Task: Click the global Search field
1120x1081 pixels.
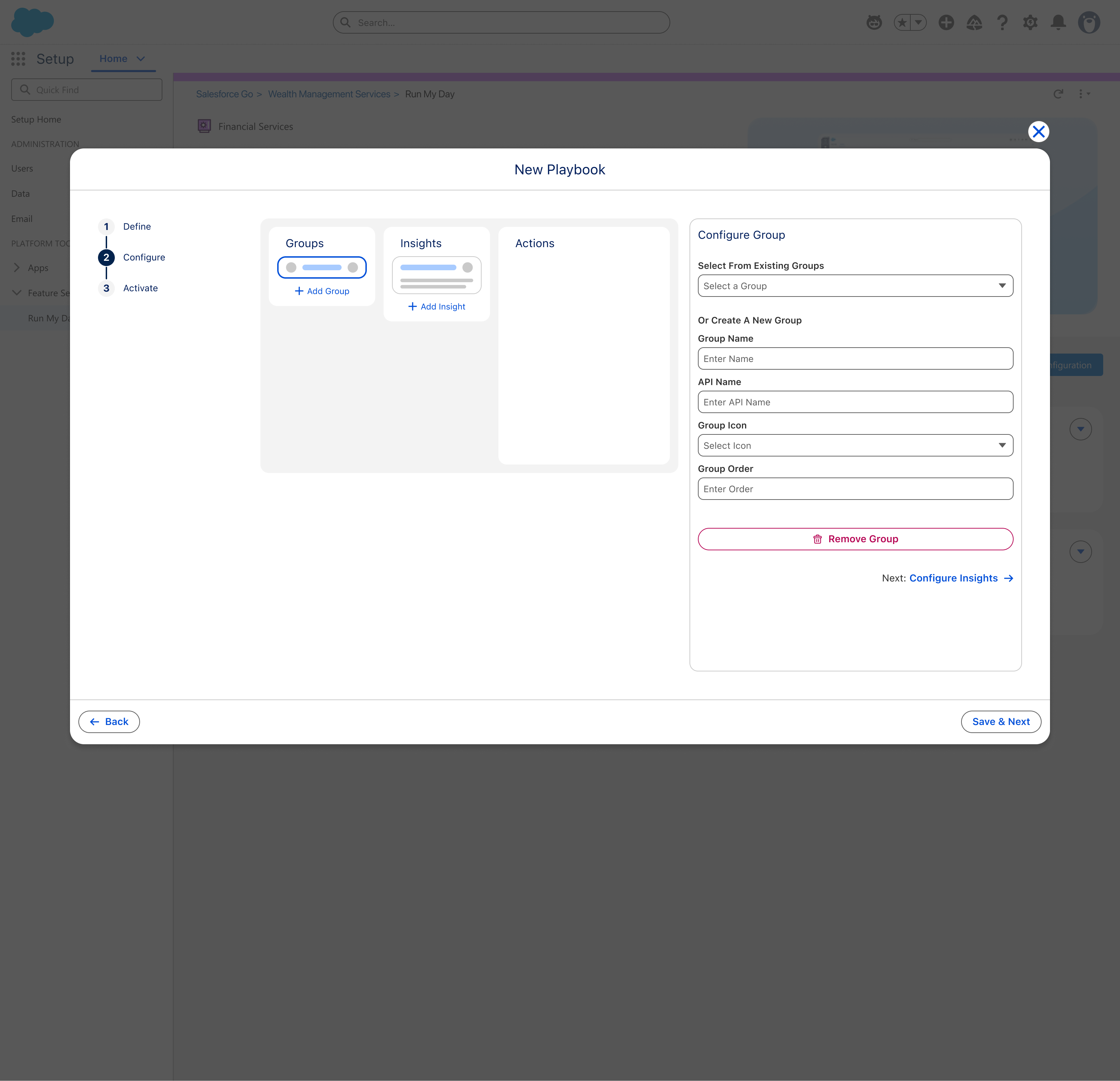Action: point(501,23)
